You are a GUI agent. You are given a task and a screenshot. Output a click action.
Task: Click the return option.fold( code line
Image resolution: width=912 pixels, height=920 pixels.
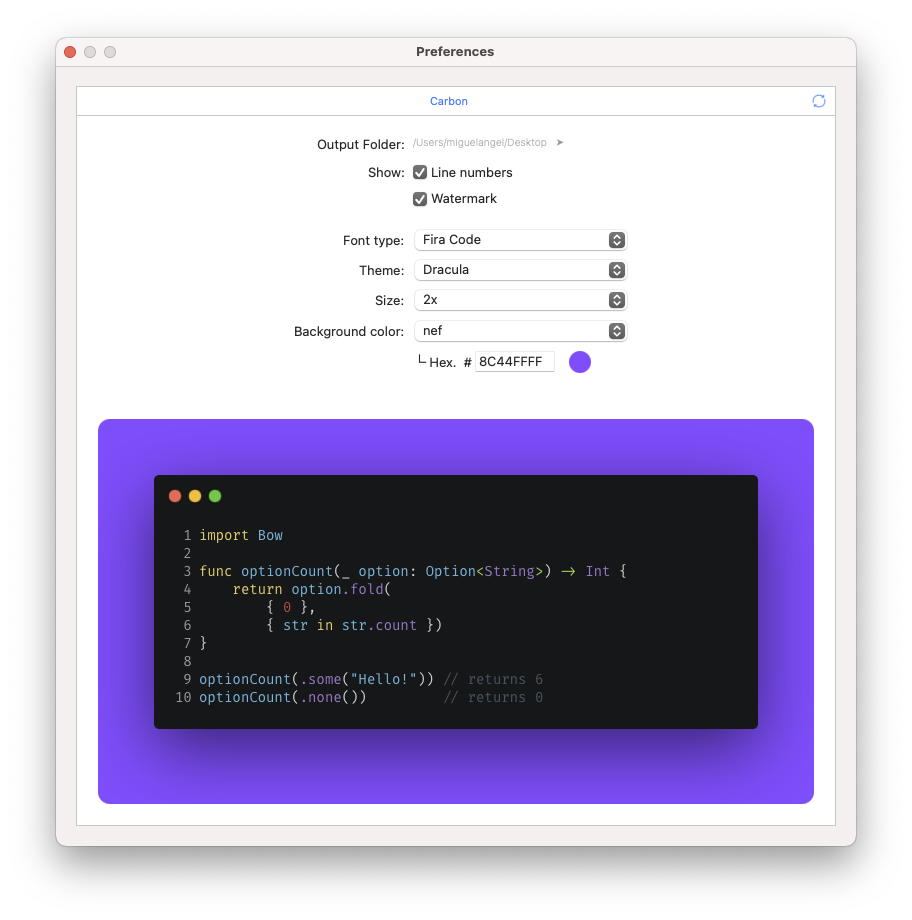click(312, 589)
